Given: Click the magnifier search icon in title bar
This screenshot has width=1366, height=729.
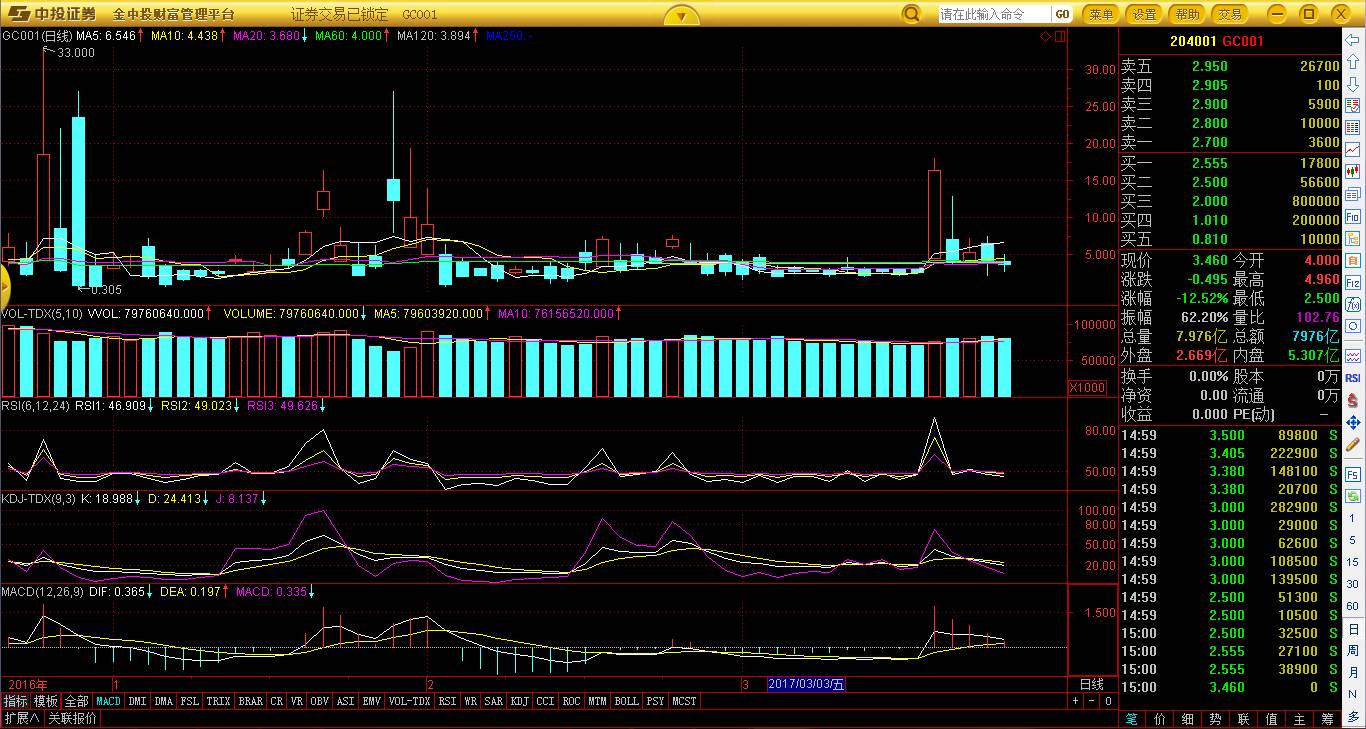Looking at the screenshot, I should pos(910,14).
